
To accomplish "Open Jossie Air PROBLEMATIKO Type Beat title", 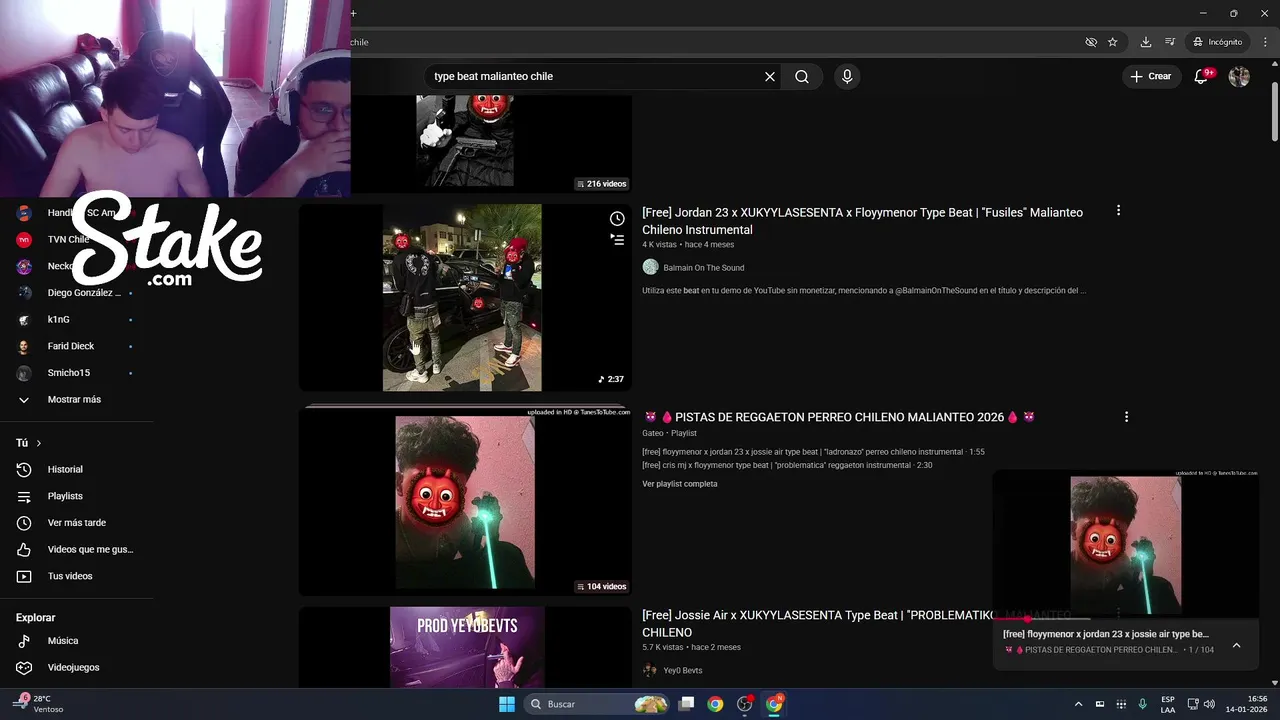I will pyautogui.click(x=856, y=624).
